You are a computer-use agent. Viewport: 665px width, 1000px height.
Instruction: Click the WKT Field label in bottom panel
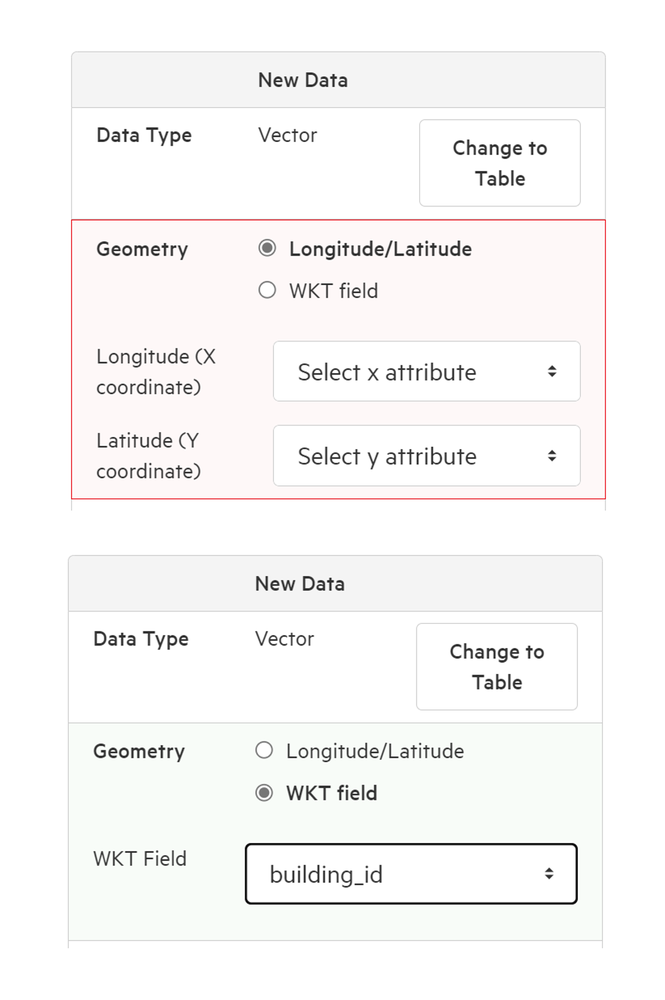click(x=140, y=858)
